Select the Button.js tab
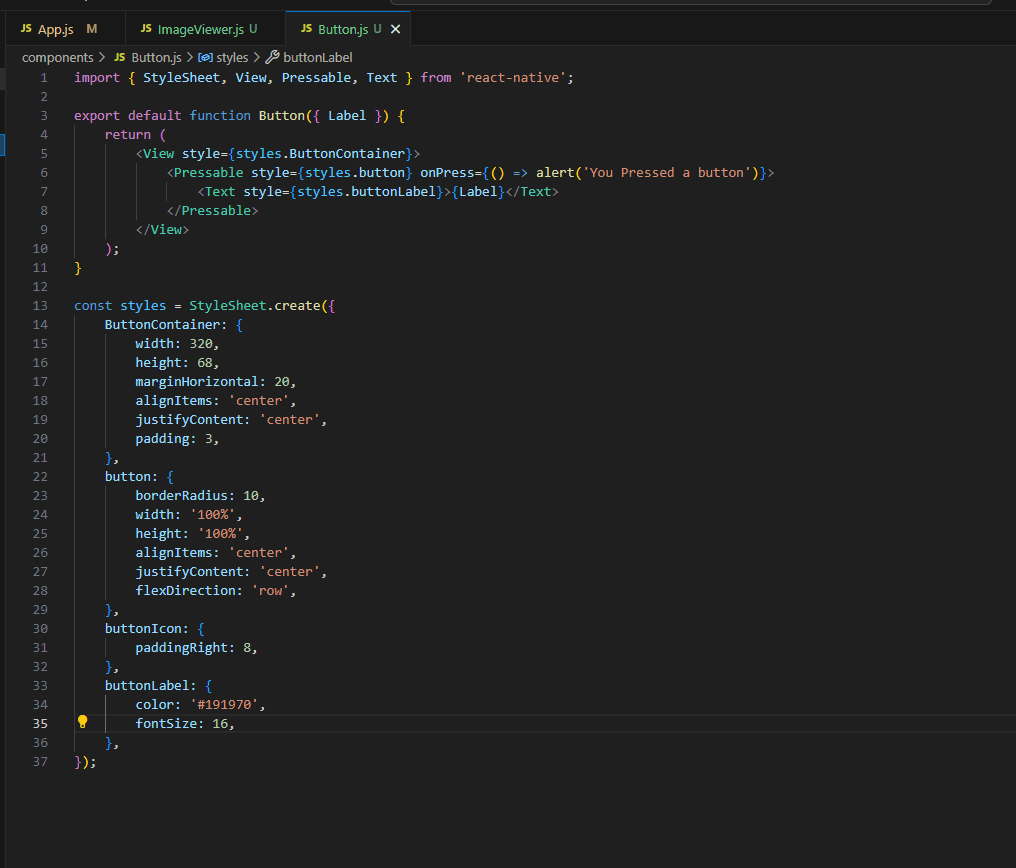Image resolution: width=1016 pixels, height=868 pixels. point(343,30)
